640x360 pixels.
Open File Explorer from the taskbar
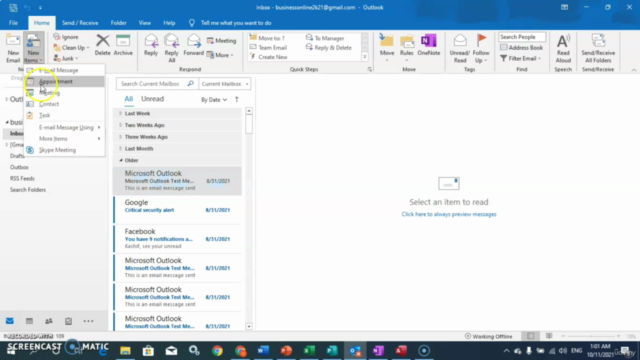tap(125, 351)
